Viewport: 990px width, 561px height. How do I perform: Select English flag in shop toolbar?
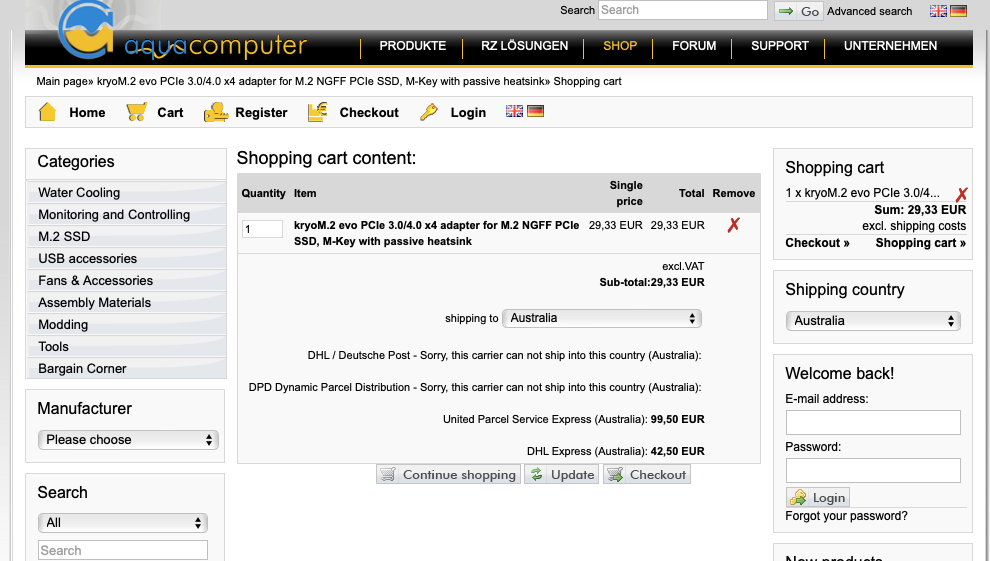point(515,111)
